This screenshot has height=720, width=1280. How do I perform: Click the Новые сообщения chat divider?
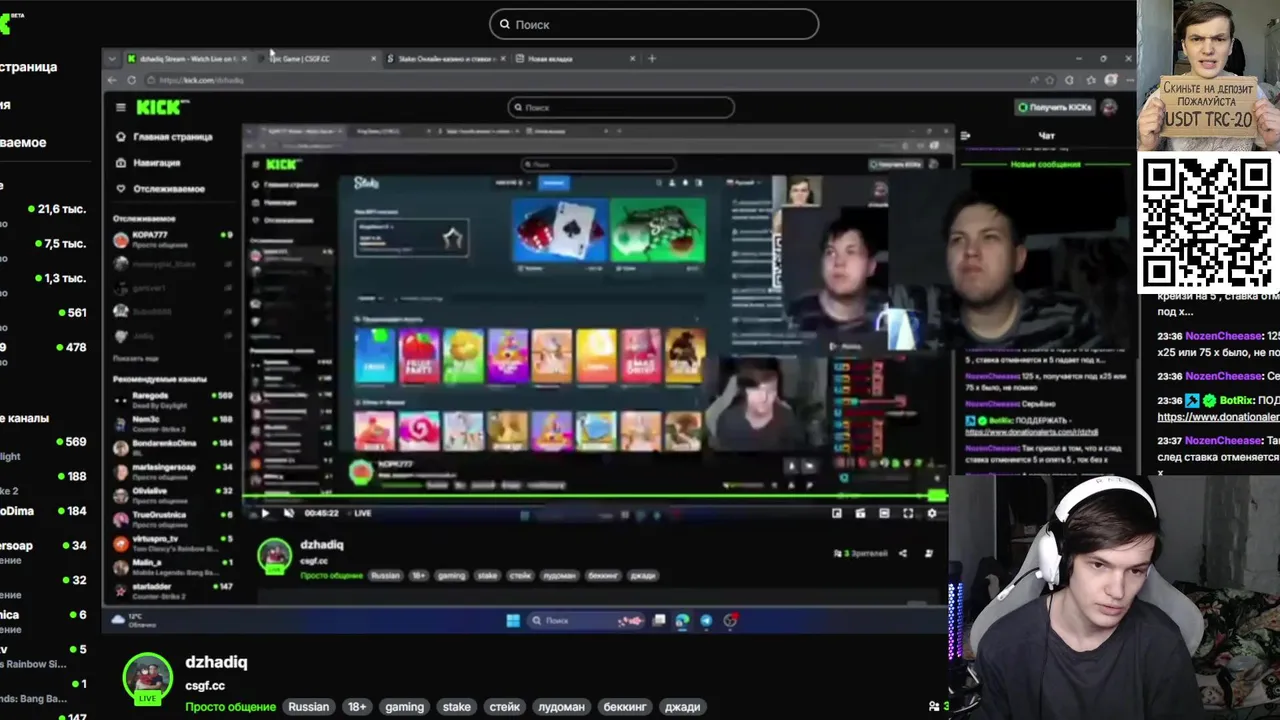pos(1045,164)
